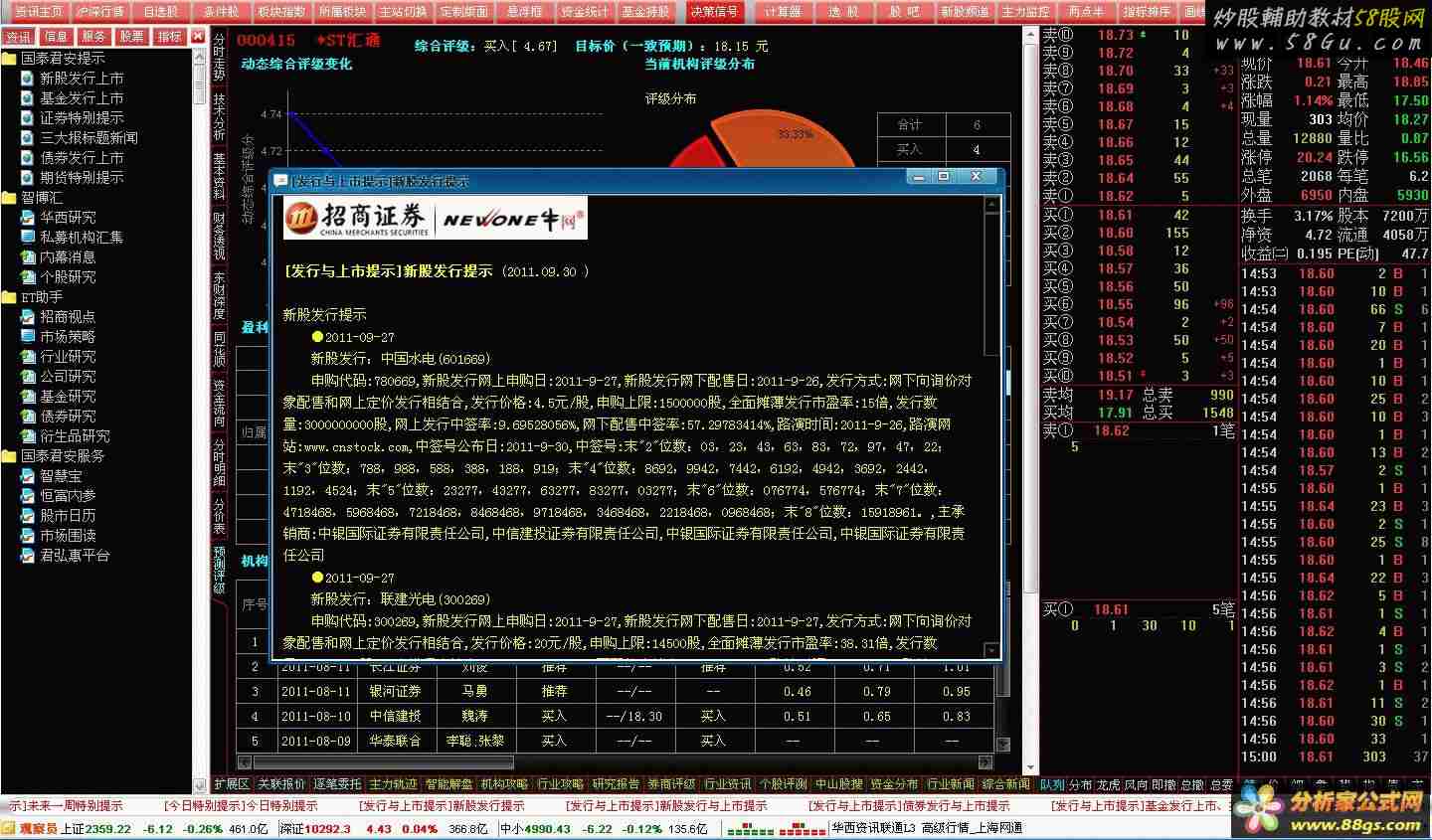Select the 分时走势 vertical tab
1432x840 pixels.
(x=219, y=57)
